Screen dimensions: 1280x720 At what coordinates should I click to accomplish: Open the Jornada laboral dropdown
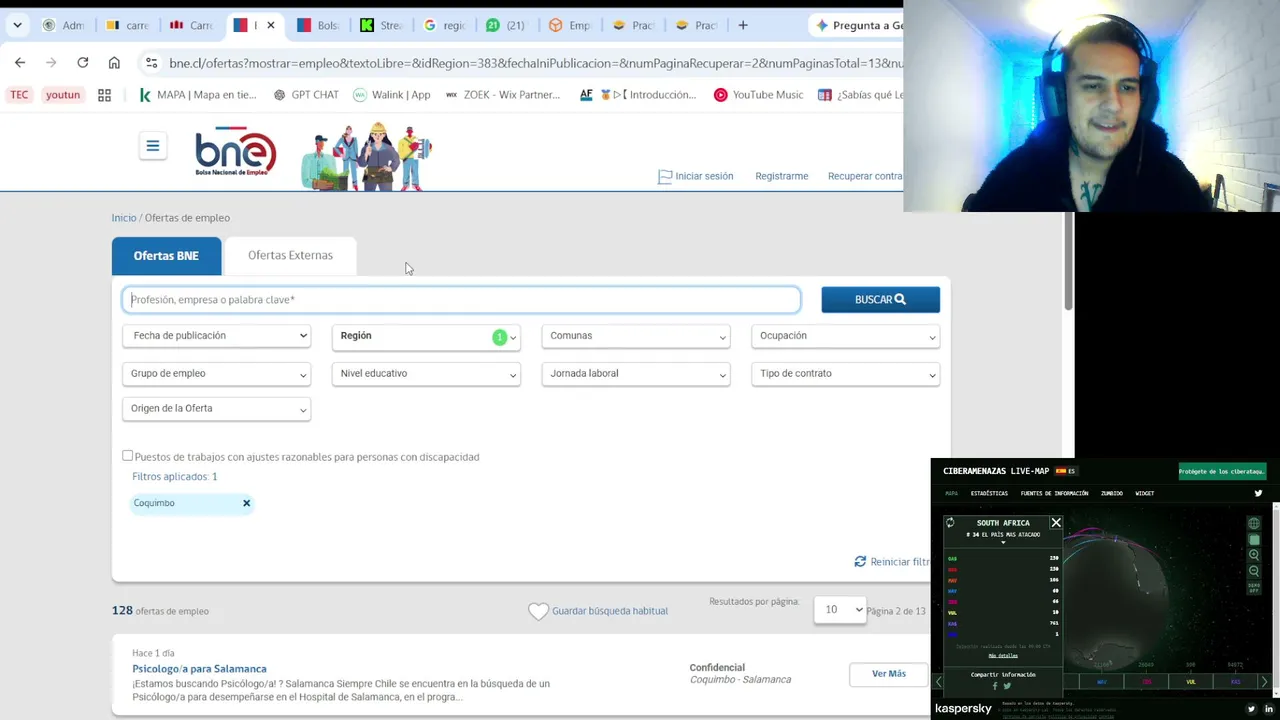click(x=636, y=374)
